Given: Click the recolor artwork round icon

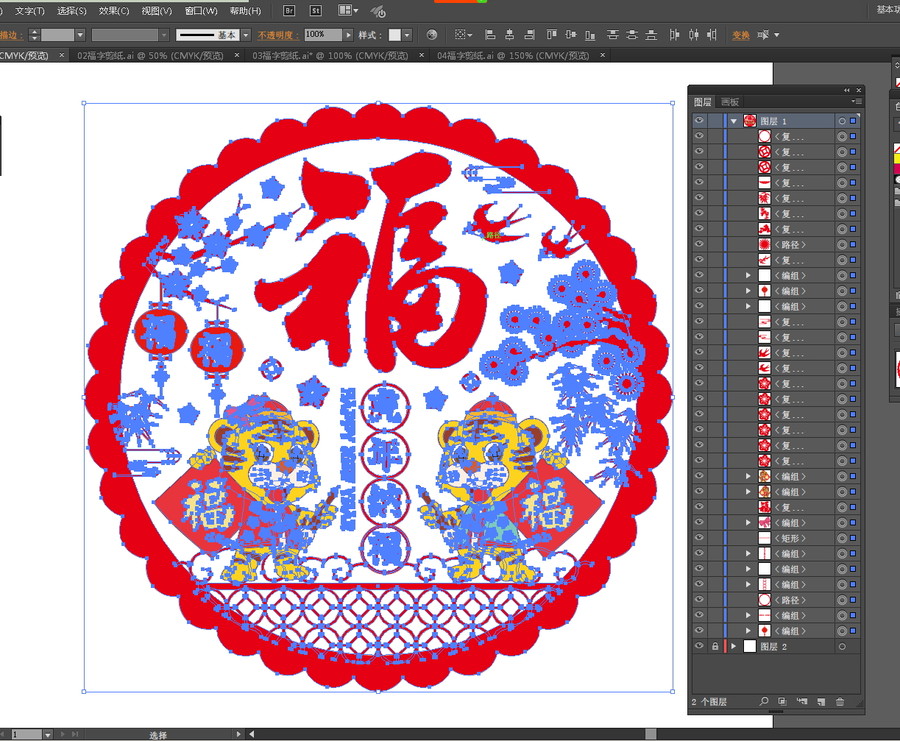Looking at the screenshot, I should tap(432, 35).
